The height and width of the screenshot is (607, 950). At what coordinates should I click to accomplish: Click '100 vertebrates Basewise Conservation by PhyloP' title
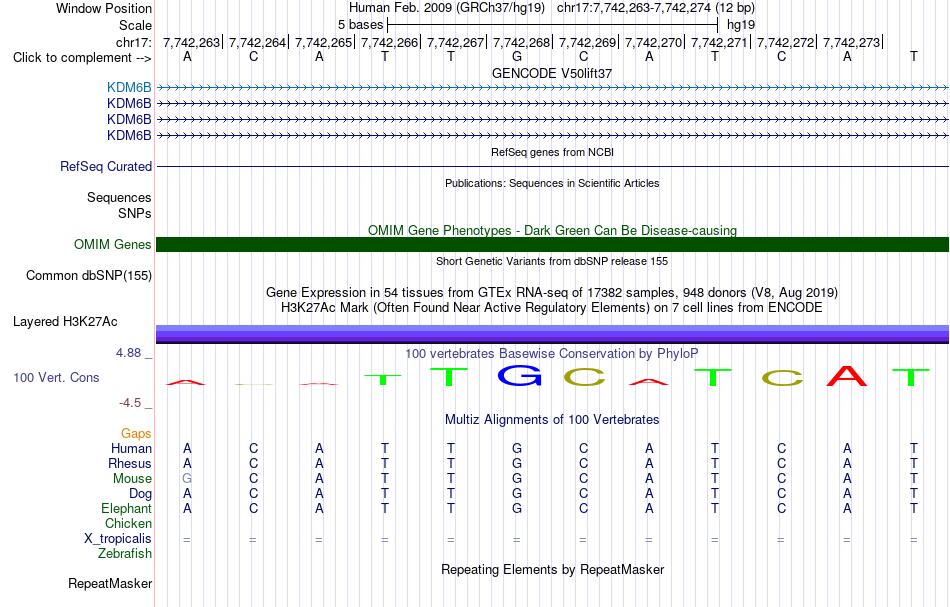coord(552,353)
